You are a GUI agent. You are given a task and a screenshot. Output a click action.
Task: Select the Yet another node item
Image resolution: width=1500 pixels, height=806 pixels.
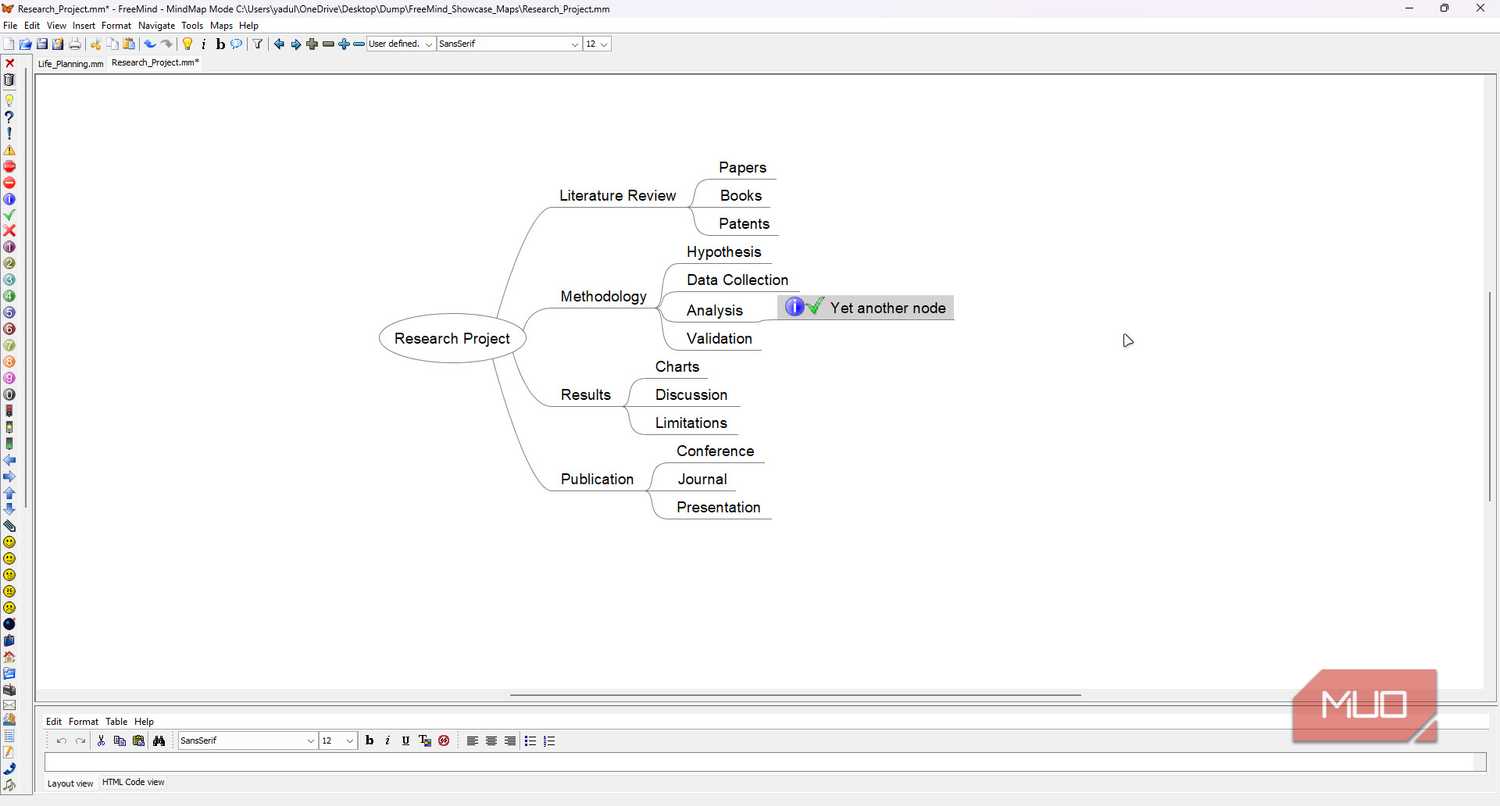click(866, 307)
